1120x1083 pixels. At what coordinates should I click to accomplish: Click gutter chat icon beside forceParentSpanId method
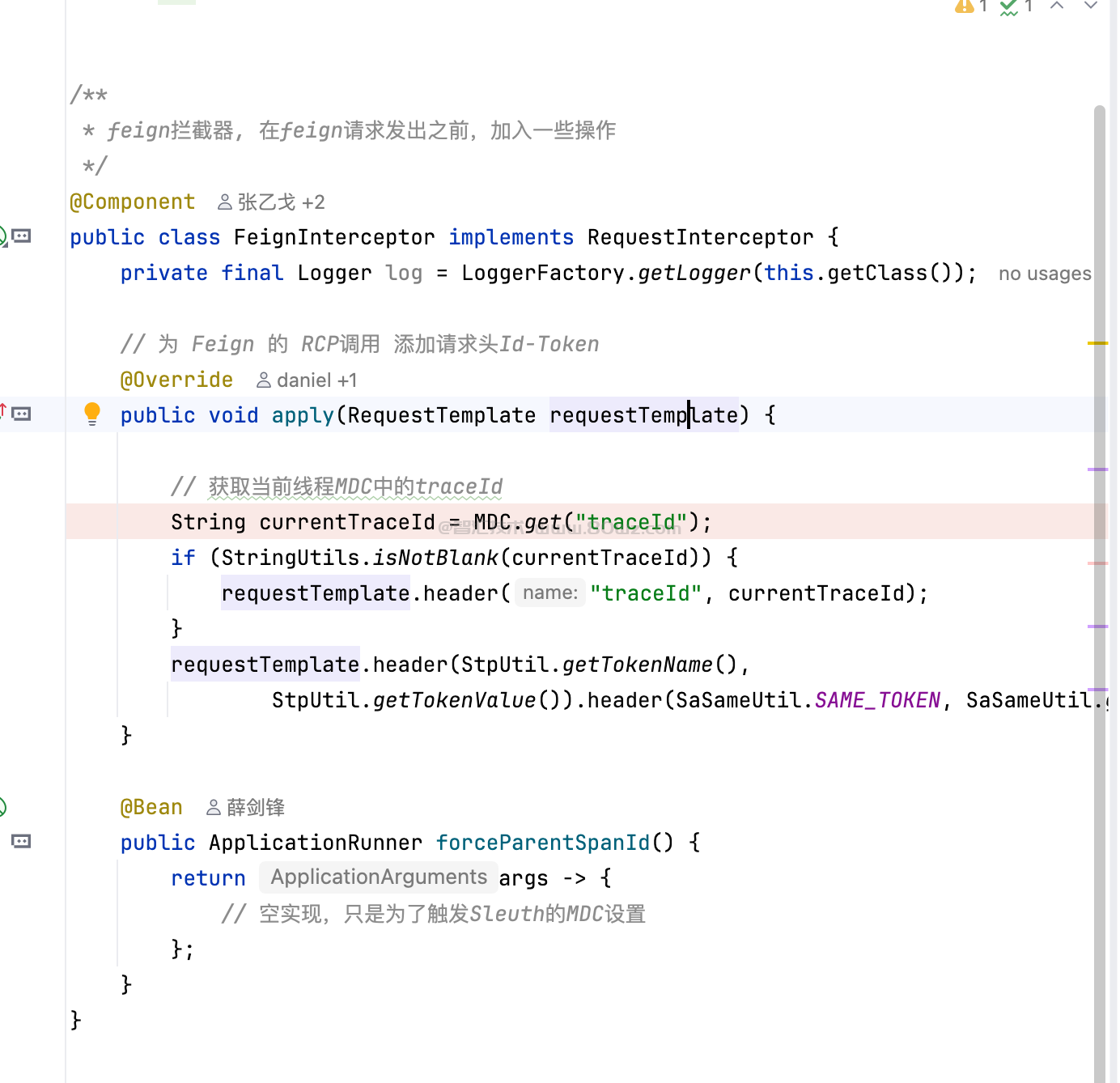[x=22, y=842]
